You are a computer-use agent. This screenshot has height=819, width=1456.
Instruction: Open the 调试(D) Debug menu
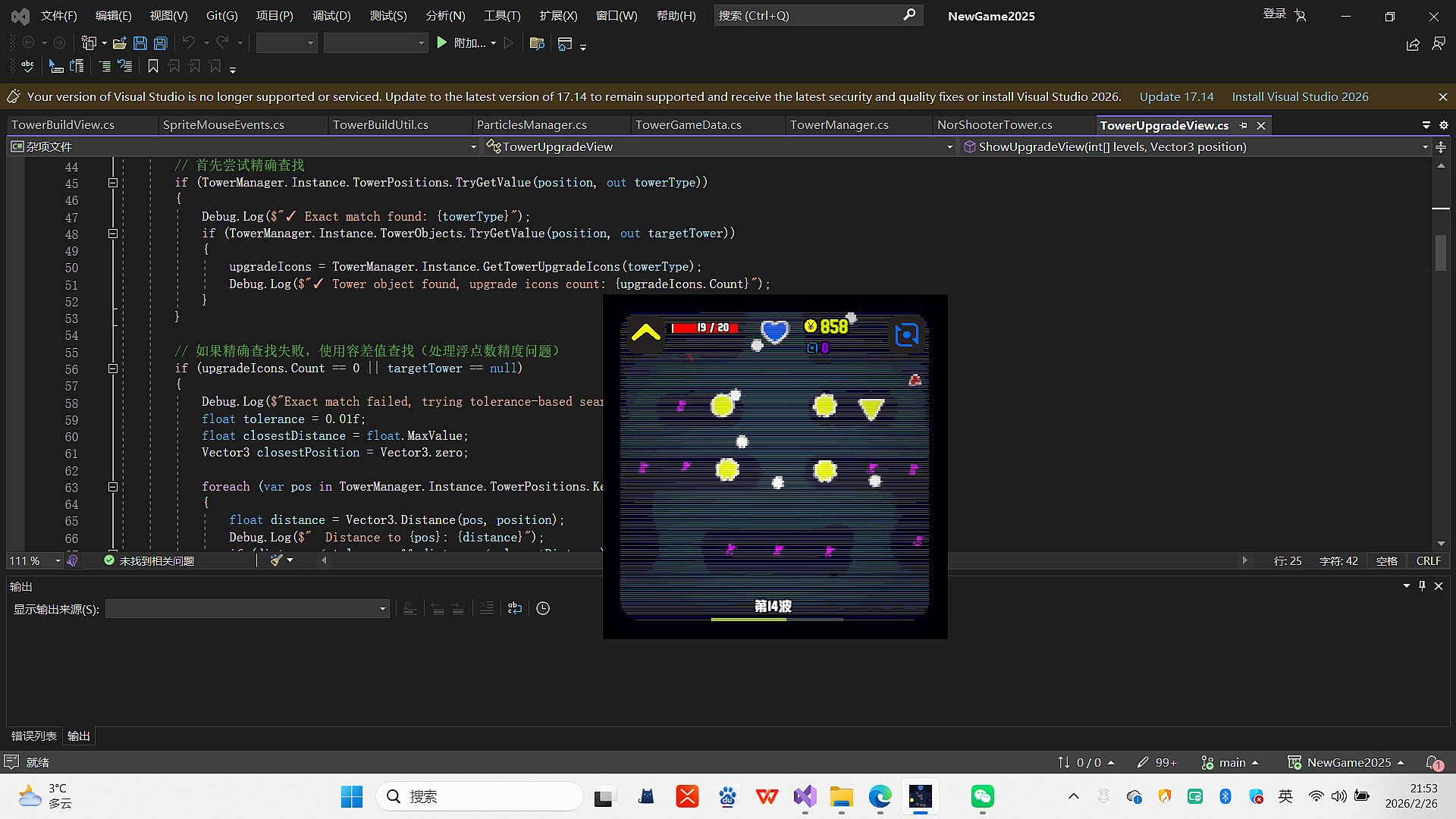331,15
